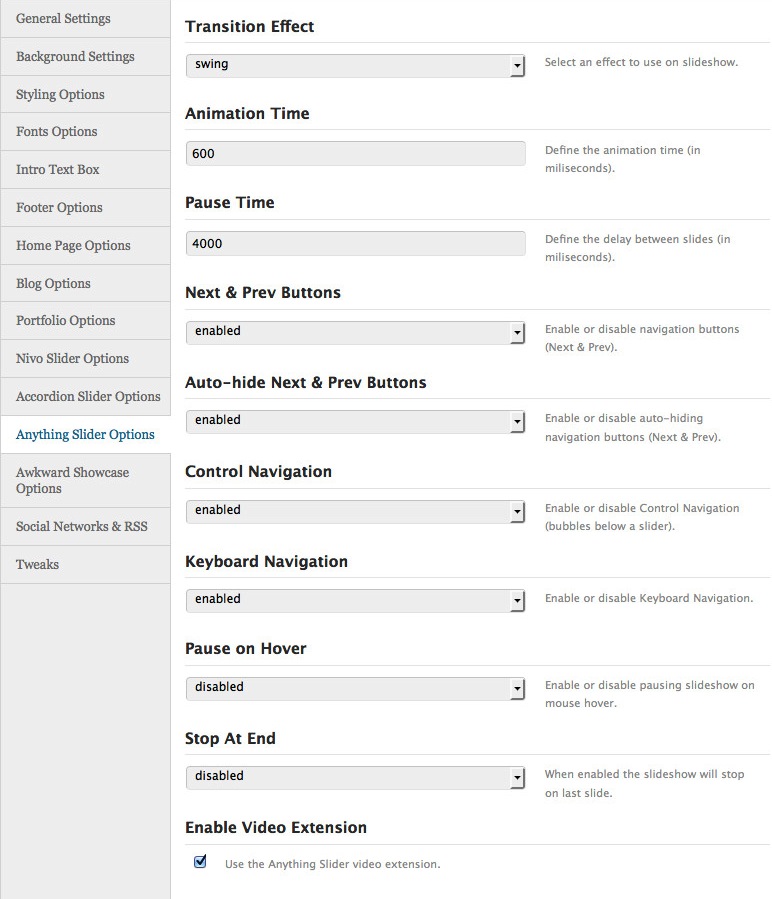Switch to Background Settings tab
Screen dimensions: 772x899
(x=85, y=57)
